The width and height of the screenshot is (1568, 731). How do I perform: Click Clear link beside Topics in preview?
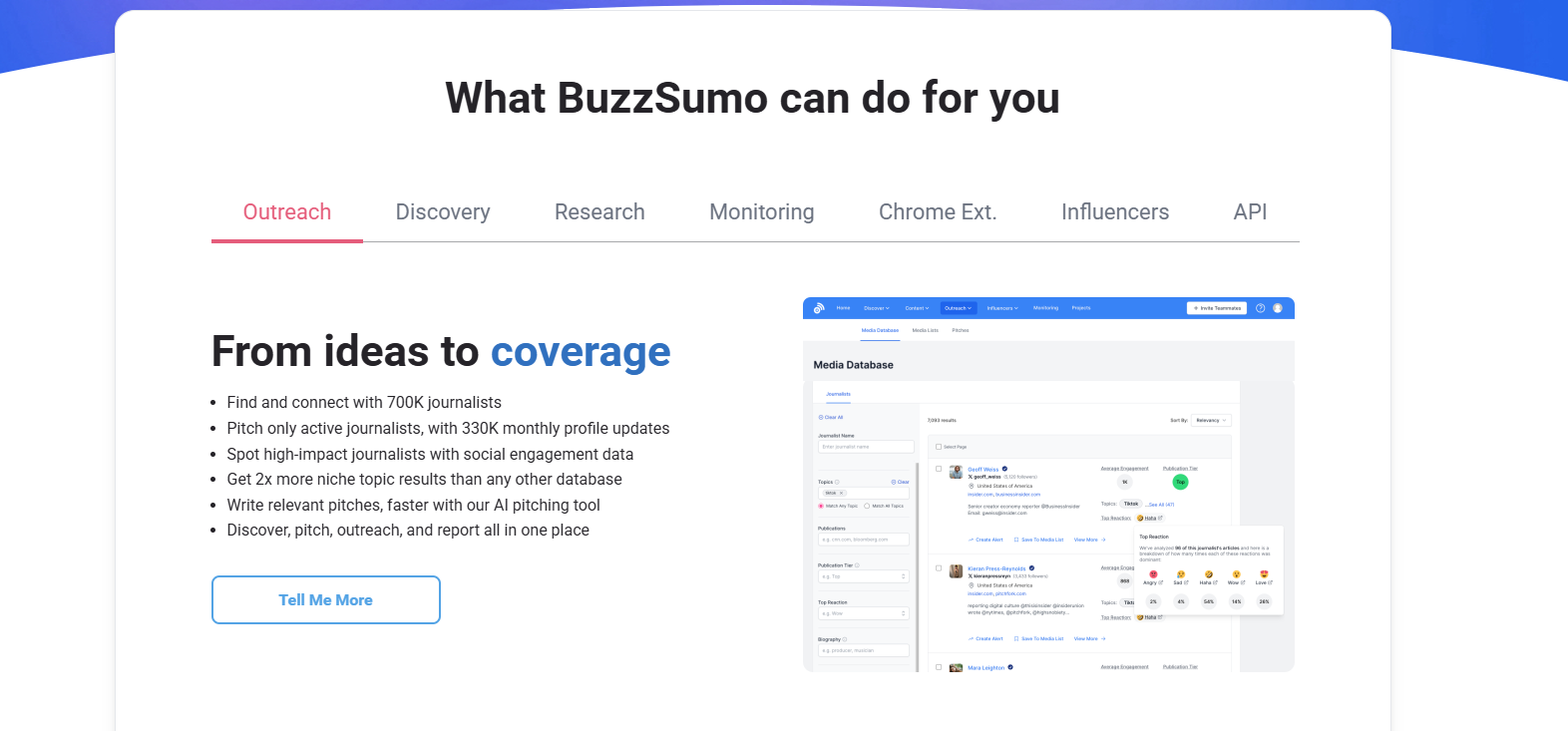tap(901, 482)
